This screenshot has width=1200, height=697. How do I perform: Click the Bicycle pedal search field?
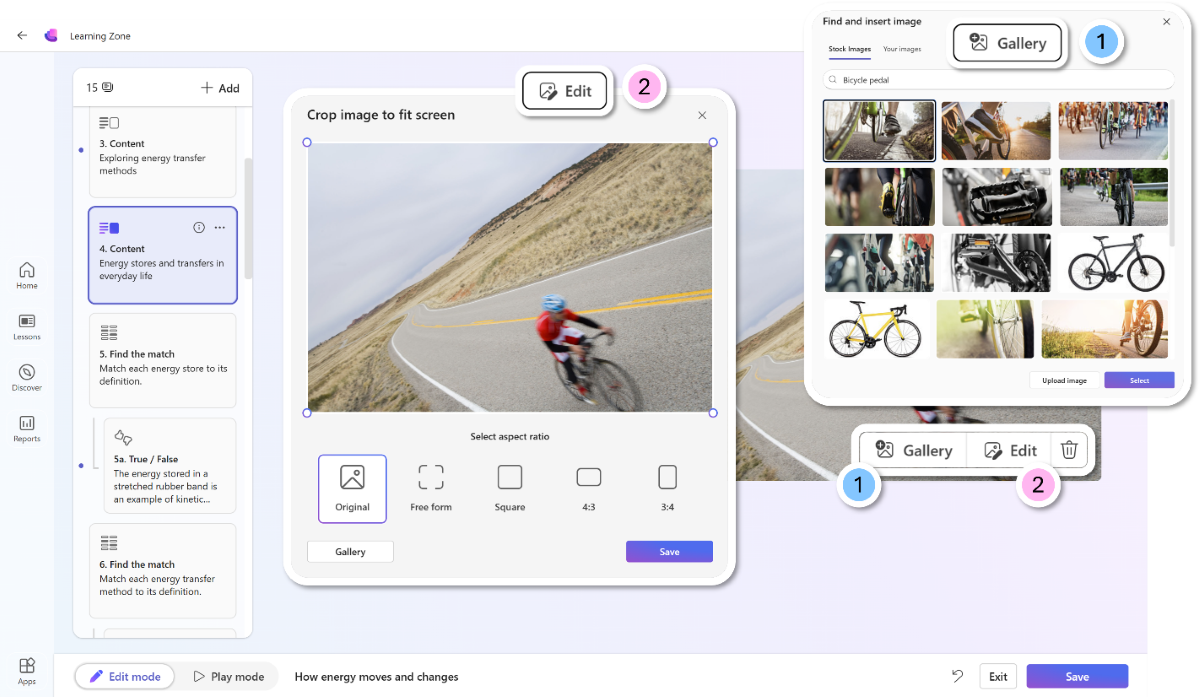pos(999,79)
